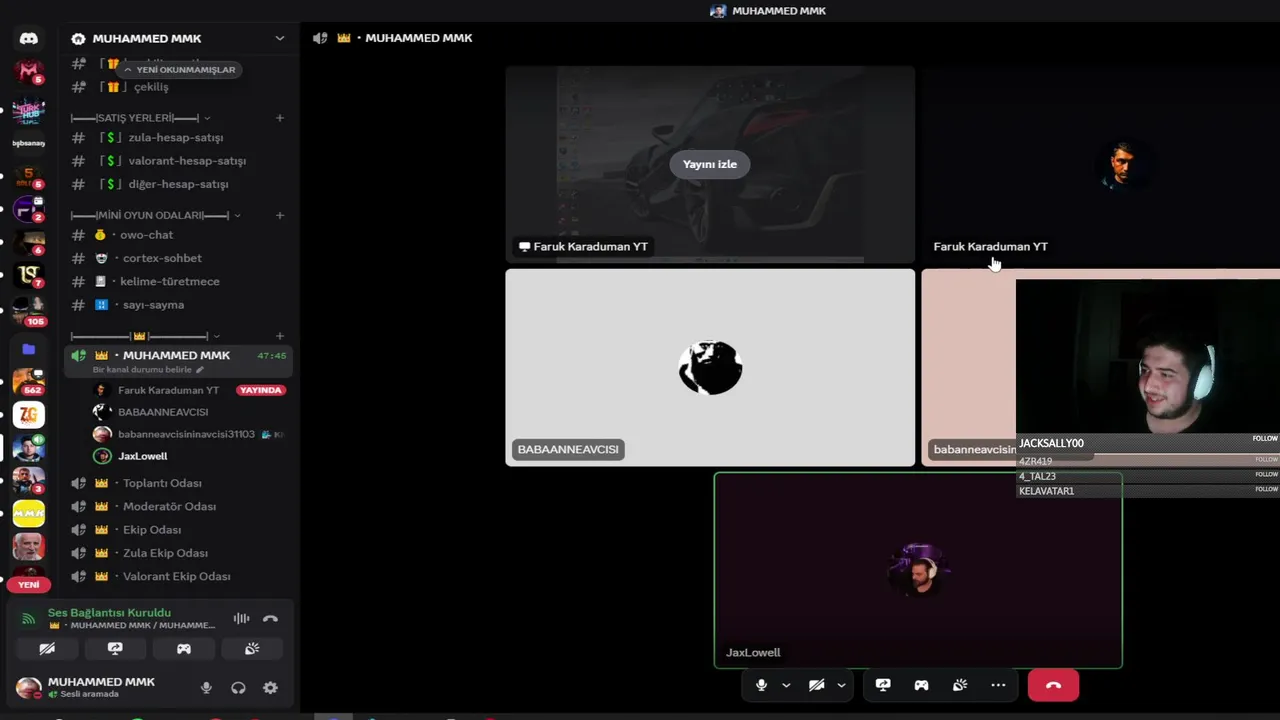Open user settings gear
The width and height of the screenshot is (1280, 720).
pos(270,688)
